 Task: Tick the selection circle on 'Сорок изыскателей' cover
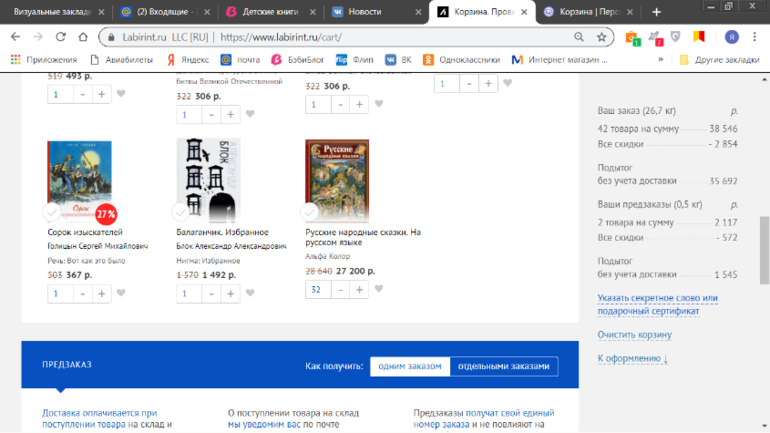click(x=52, y=212)
